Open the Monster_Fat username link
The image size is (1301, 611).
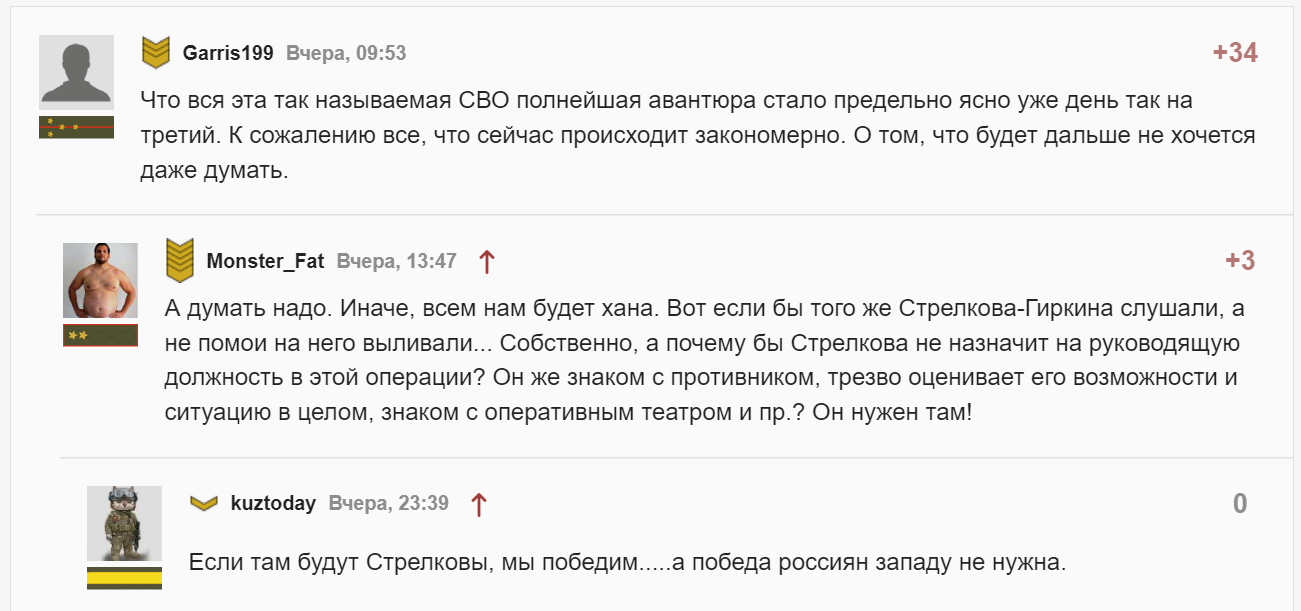click(265, 261)
